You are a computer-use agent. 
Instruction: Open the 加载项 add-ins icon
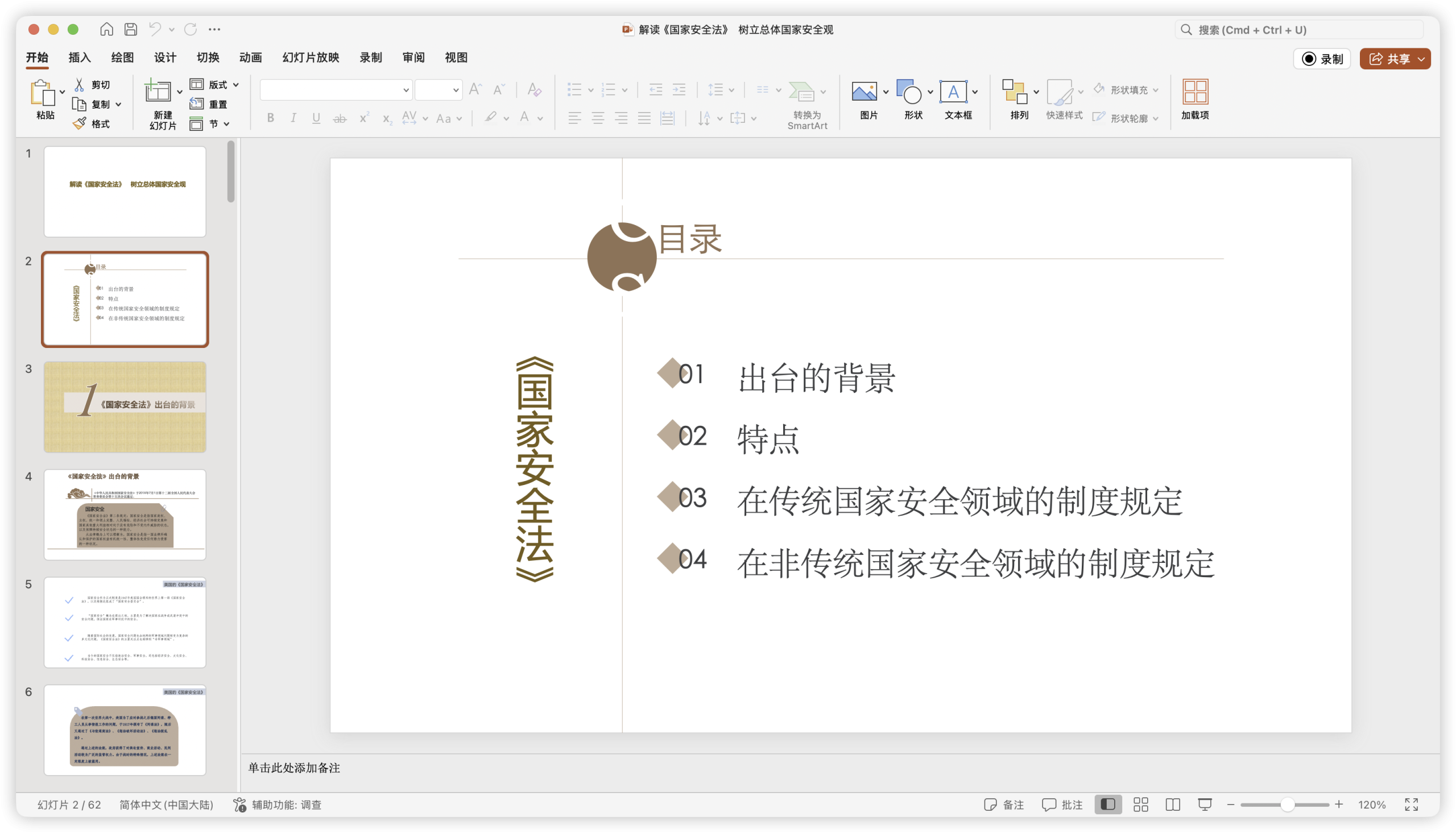(1195, 92)
